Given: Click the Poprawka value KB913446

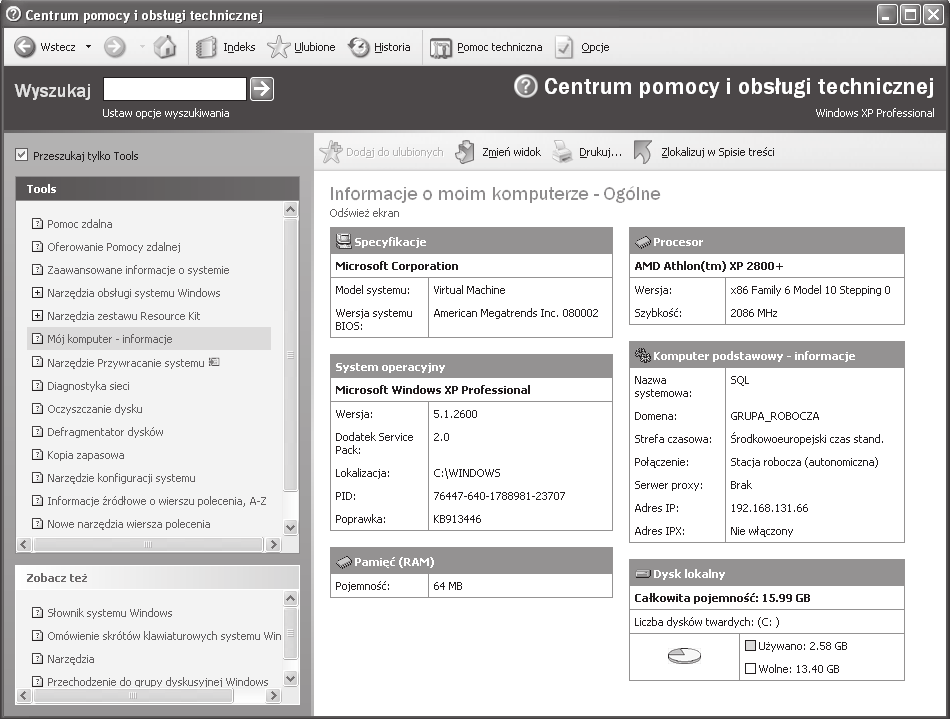Looking at the screenshot, I should coord(457,519).
